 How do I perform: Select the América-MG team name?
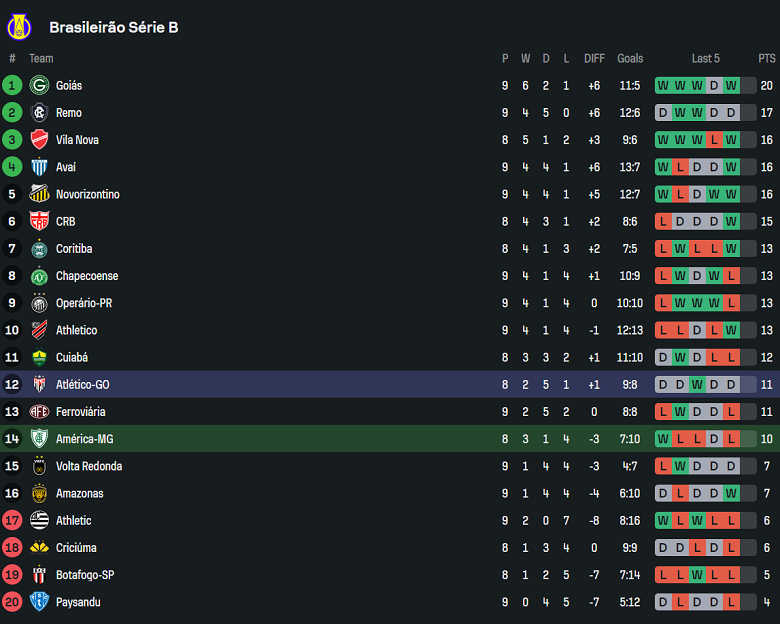85,439
